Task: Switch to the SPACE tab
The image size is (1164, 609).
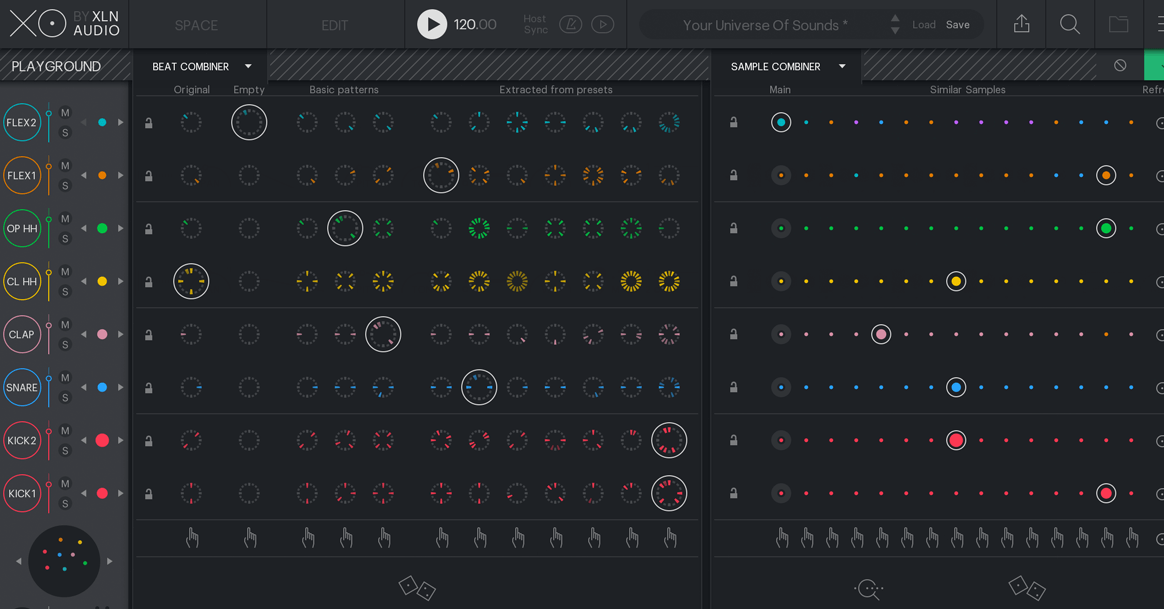Action: 196,25
